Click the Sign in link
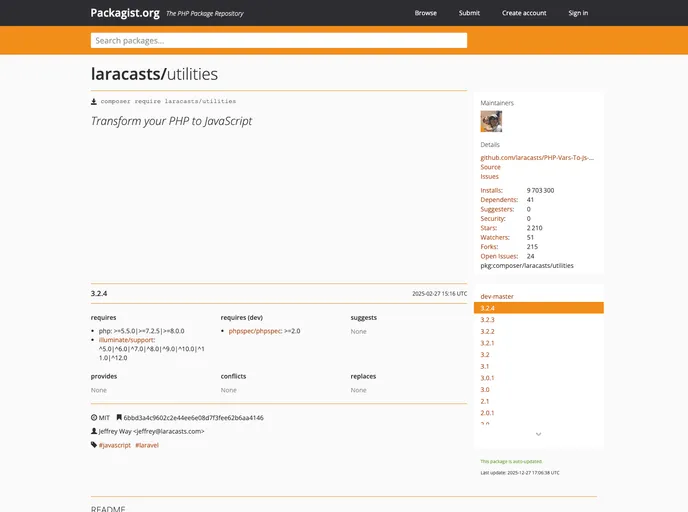This screenshot has height=512, width=688. (x=578, y=13)
